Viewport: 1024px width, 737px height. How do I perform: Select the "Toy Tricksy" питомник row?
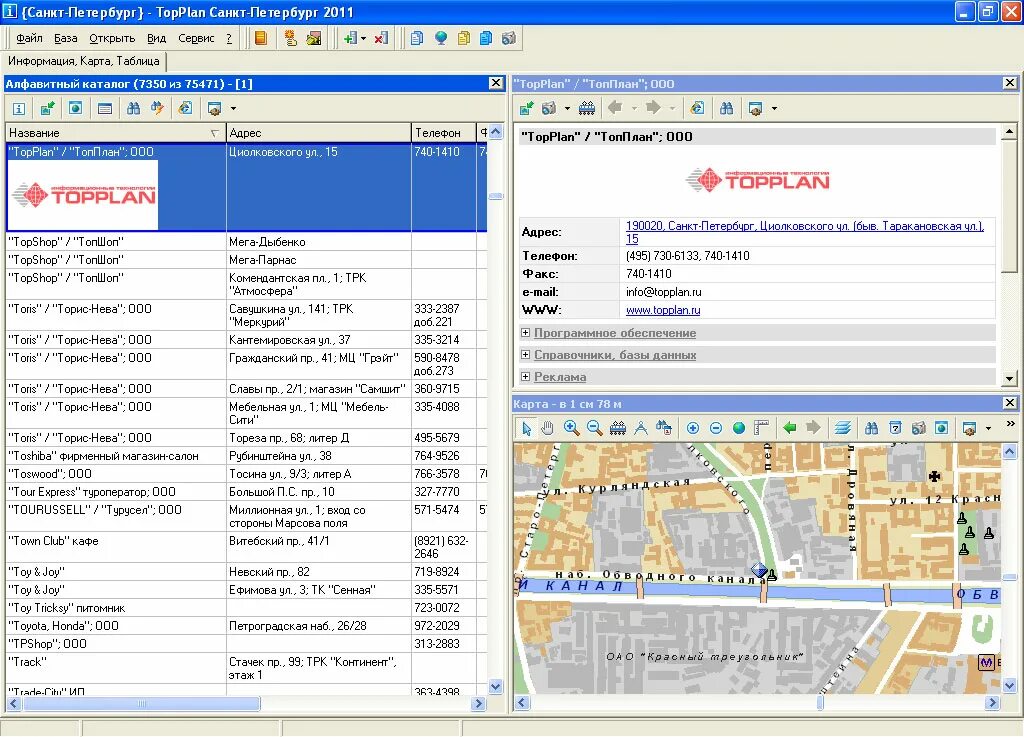pos(246,608)
